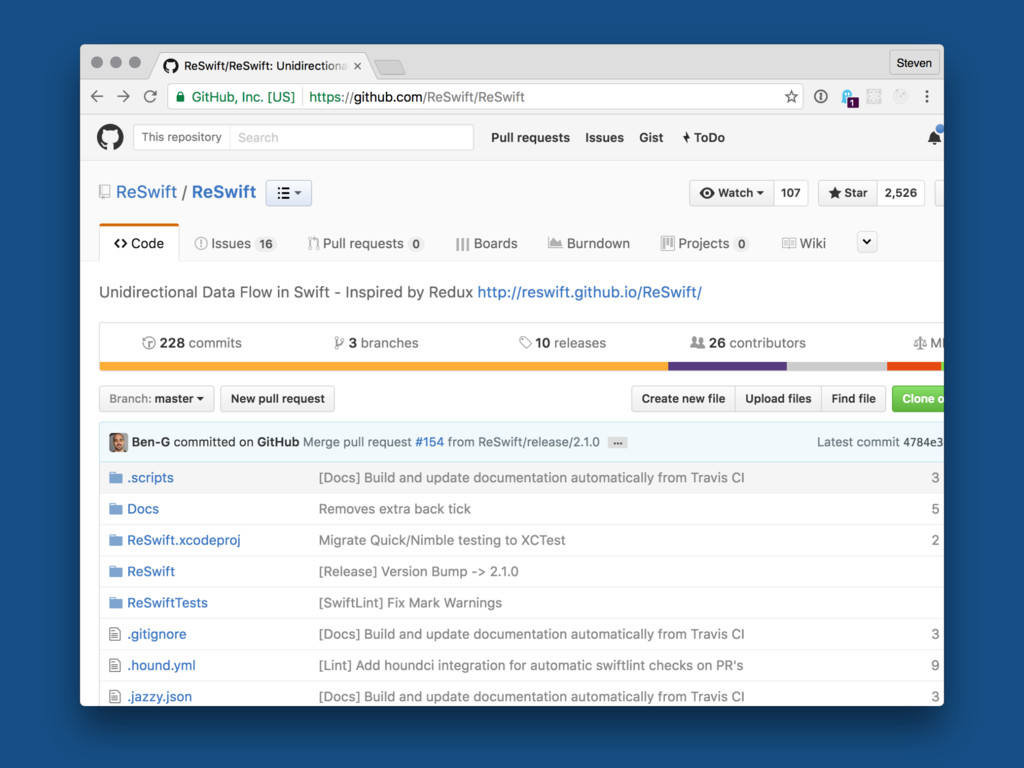Open the info circle extension icon
The height and width of the screenshot is (768, 1024).
tap(821, 97)
